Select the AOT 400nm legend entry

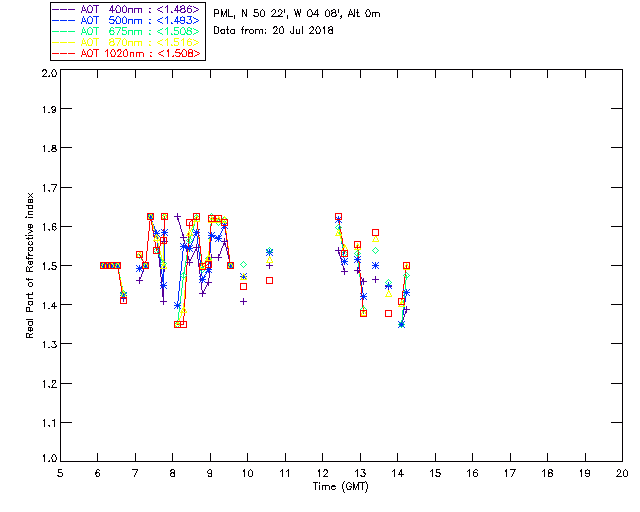tap(126, 9)
